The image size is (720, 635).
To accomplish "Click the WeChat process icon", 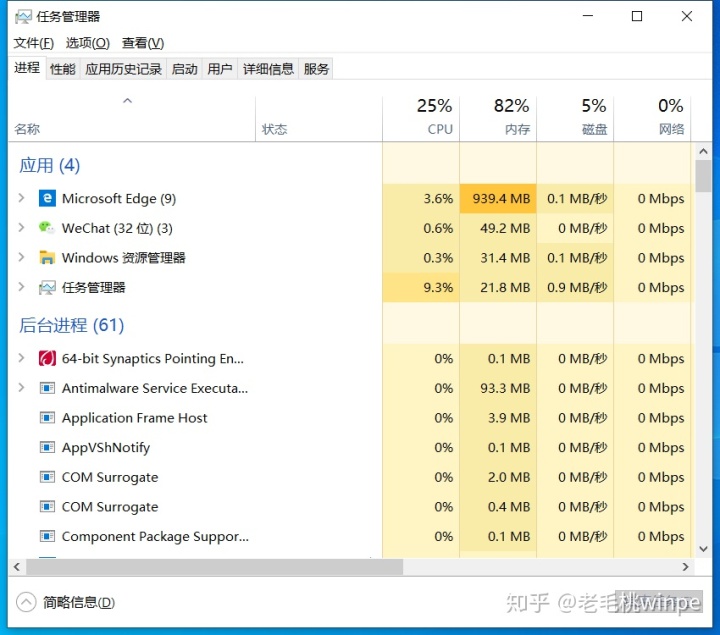I will 47,228.
